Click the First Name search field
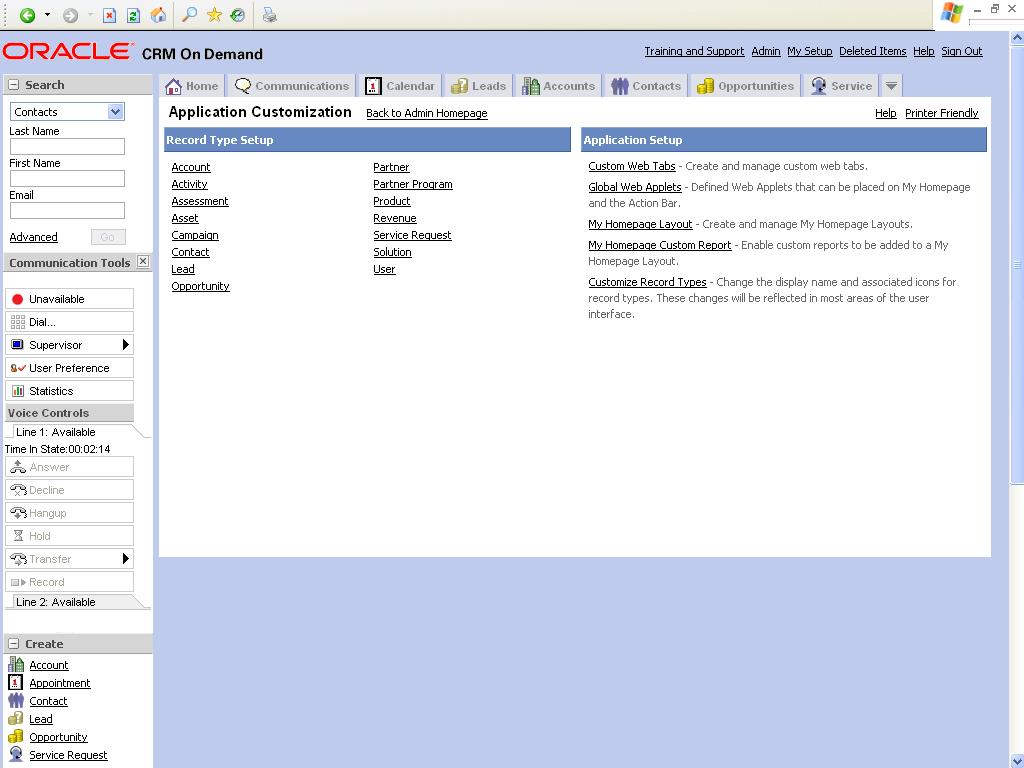Image resolution: width=1024 pixels, height=768 pixels. click(x=67, y=178)
